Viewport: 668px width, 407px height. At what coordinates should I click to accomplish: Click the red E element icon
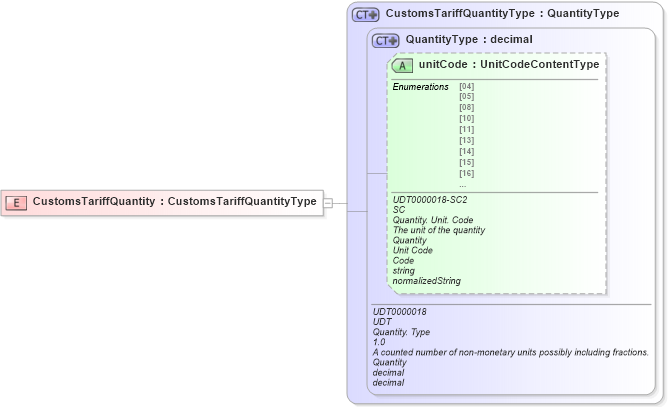pos(16,202)
